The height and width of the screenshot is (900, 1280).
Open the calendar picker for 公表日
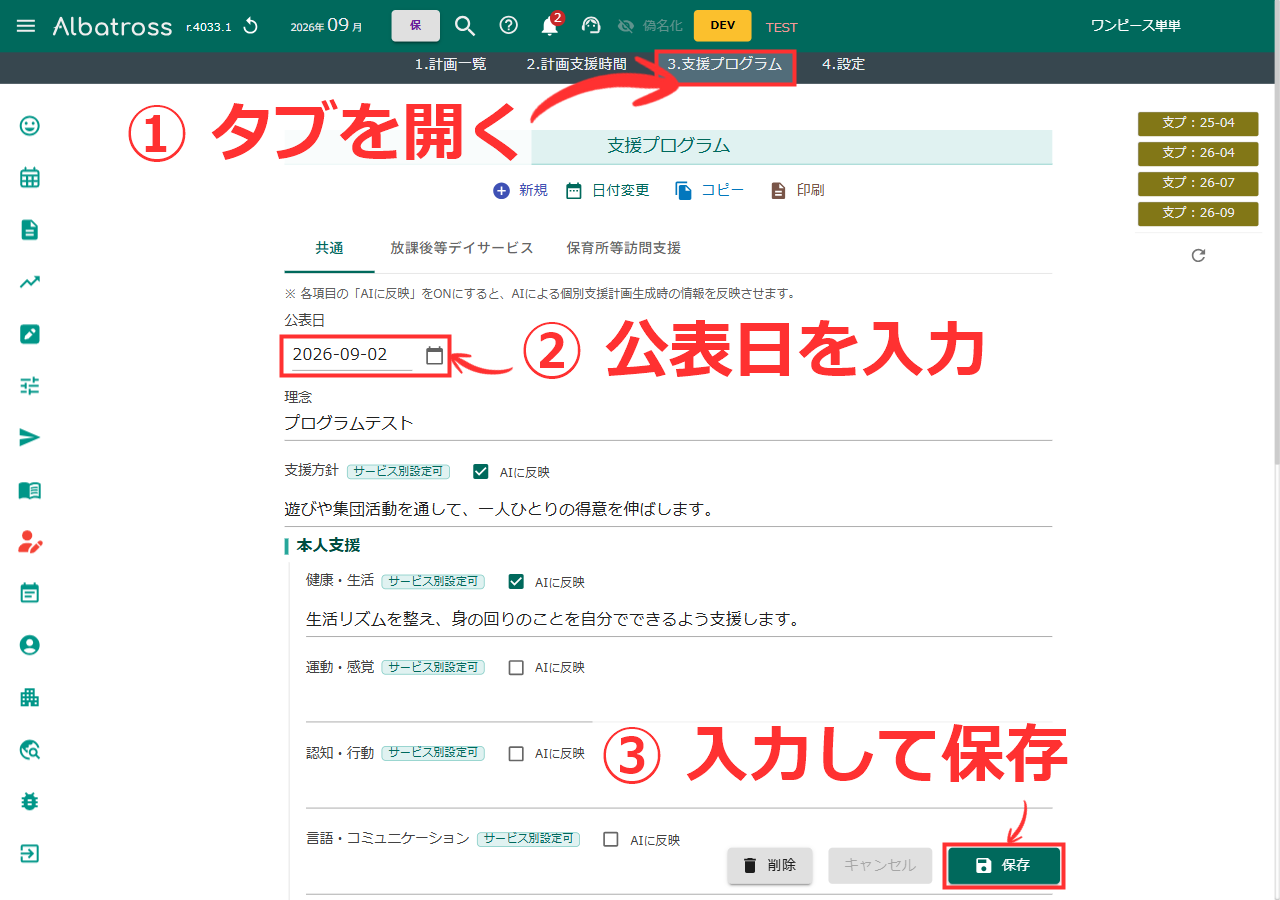tap(434, 355)
